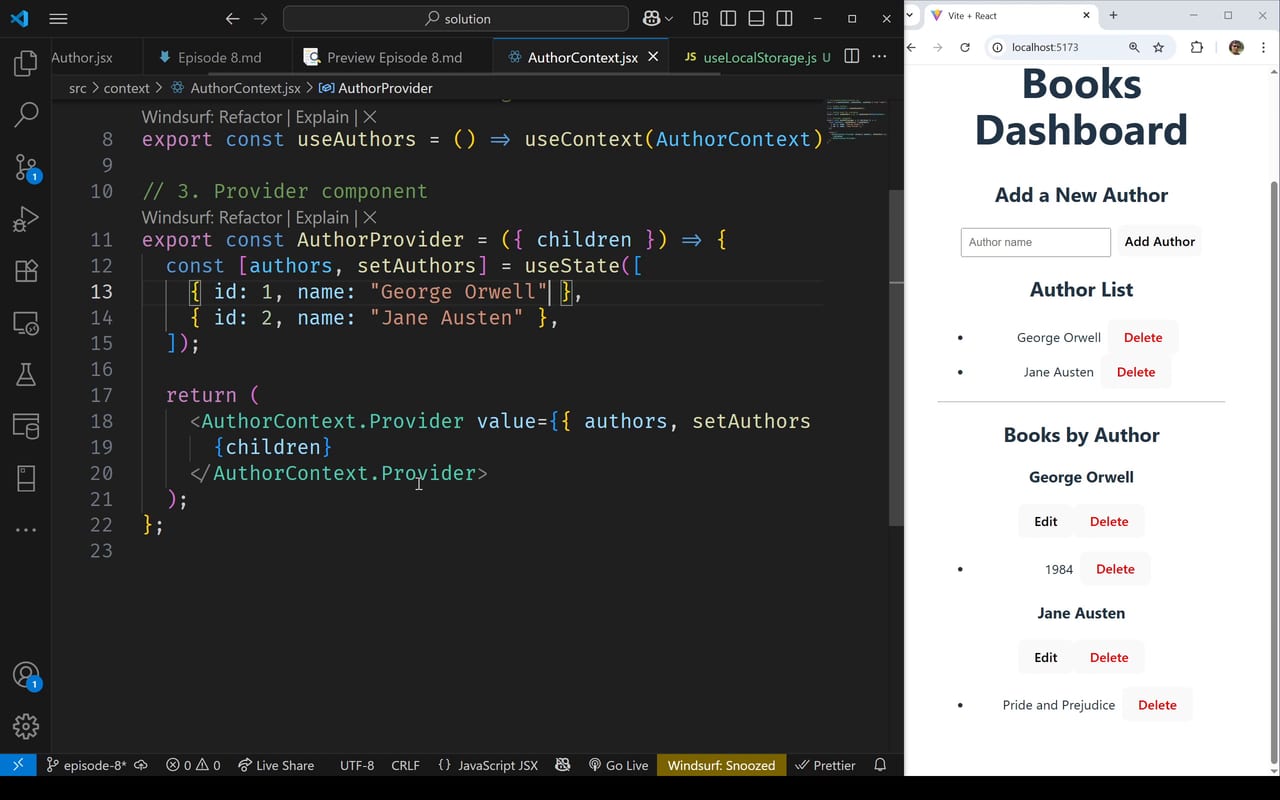Screen dimensions: 1280x800
Task: Click Edit under the Jane Austen heading
Action: 1046,657
